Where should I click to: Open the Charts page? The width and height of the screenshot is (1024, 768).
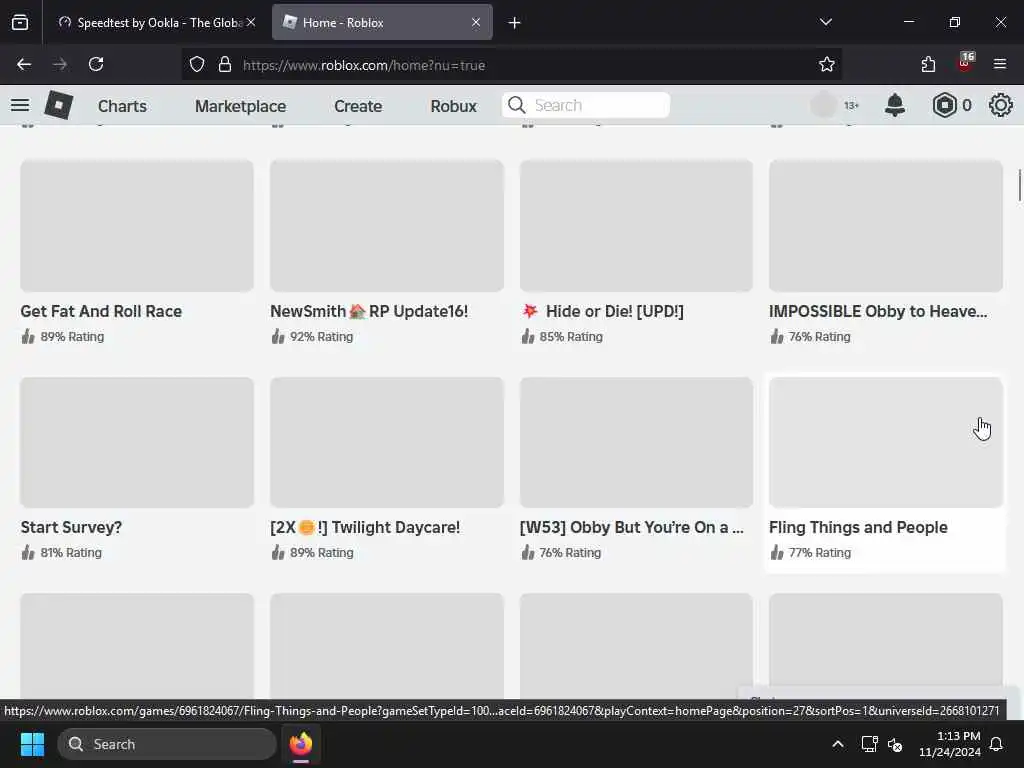[122, 106]
